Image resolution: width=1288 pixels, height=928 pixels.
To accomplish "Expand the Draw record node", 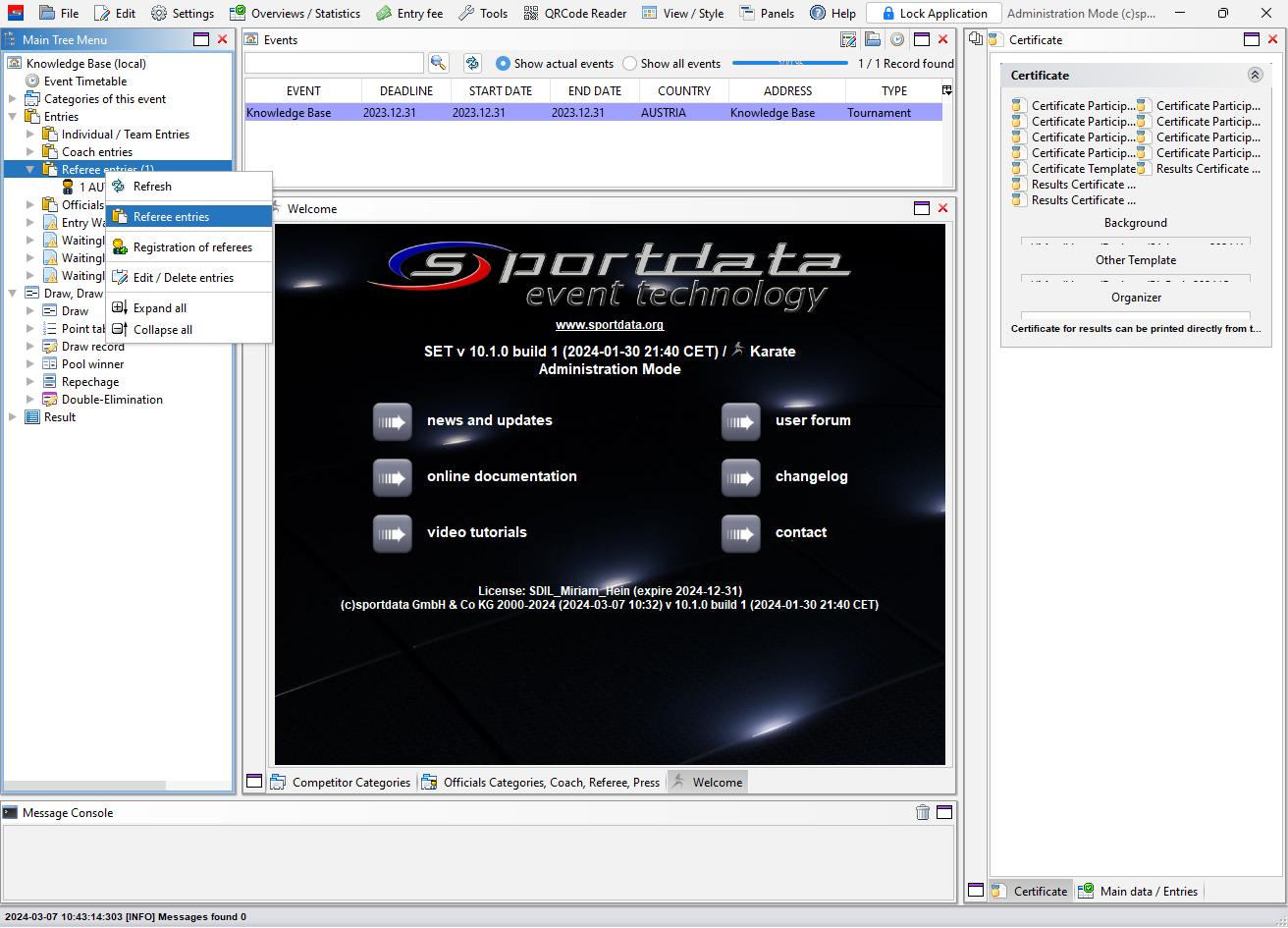I will pos(30,347).
